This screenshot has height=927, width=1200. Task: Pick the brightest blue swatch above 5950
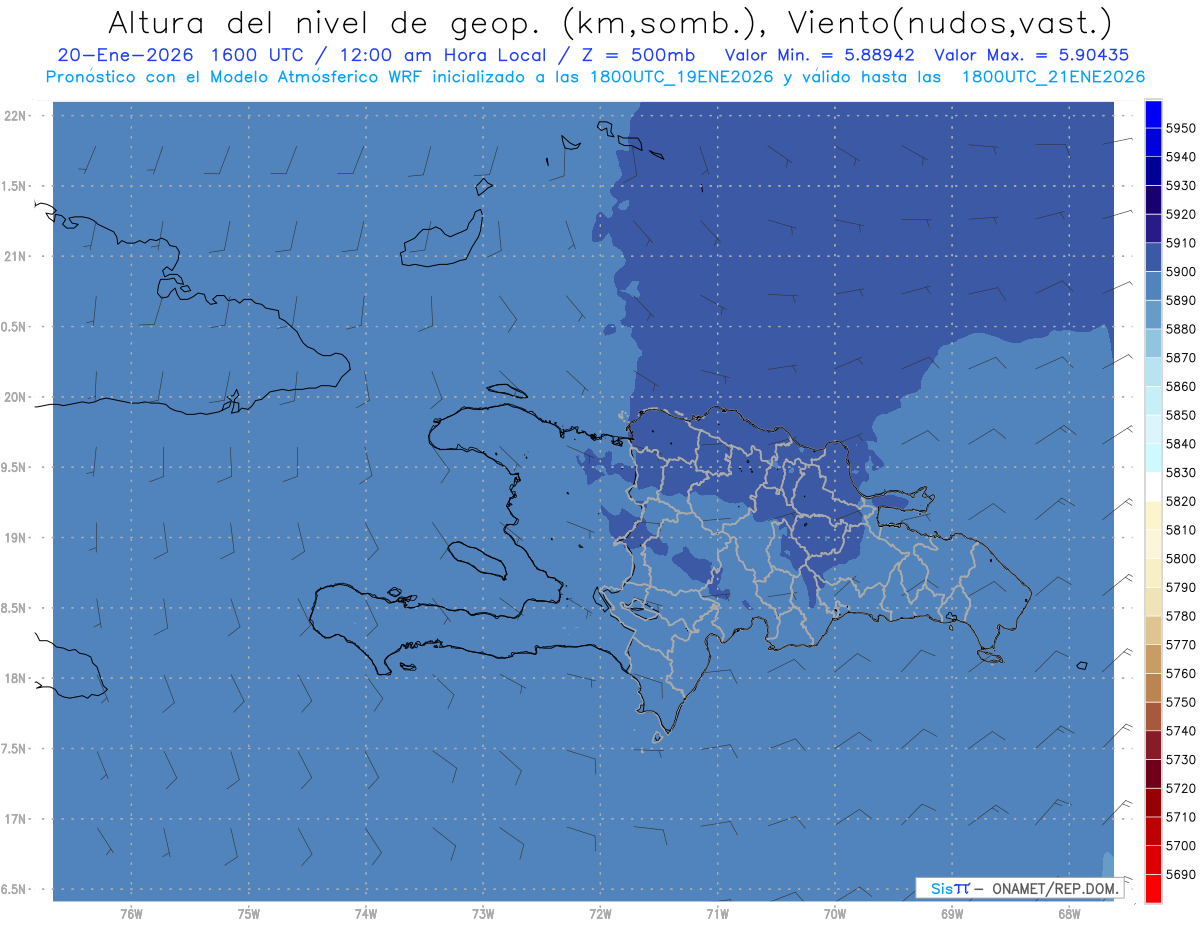tap(1153, 113)
